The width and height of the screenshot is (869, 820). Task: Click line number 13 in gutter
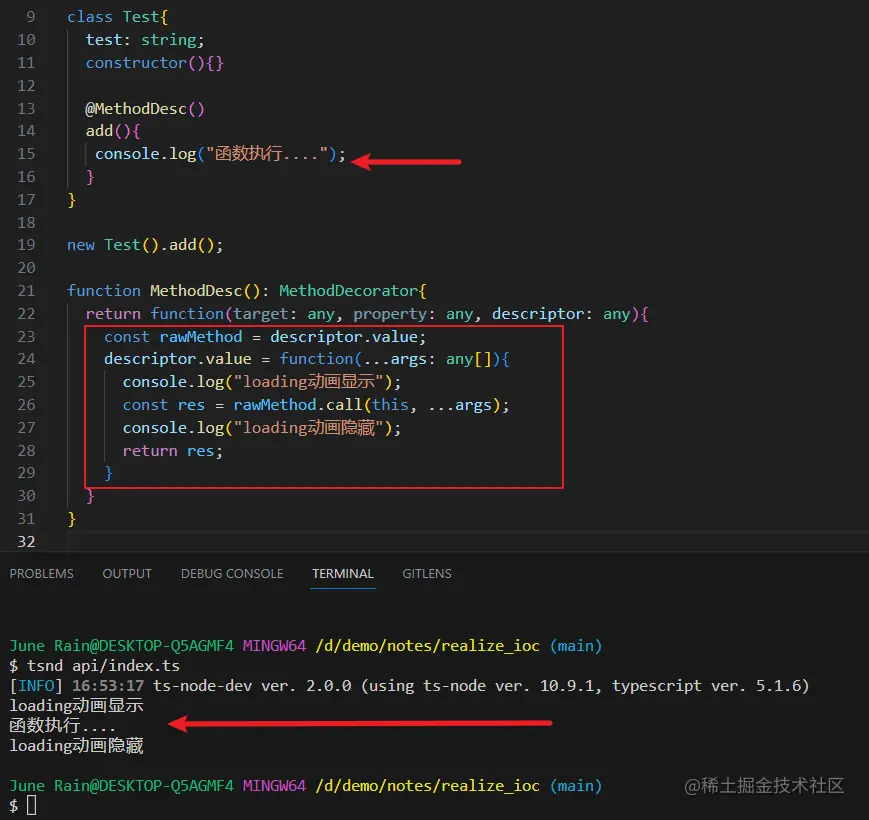[26, 109]
